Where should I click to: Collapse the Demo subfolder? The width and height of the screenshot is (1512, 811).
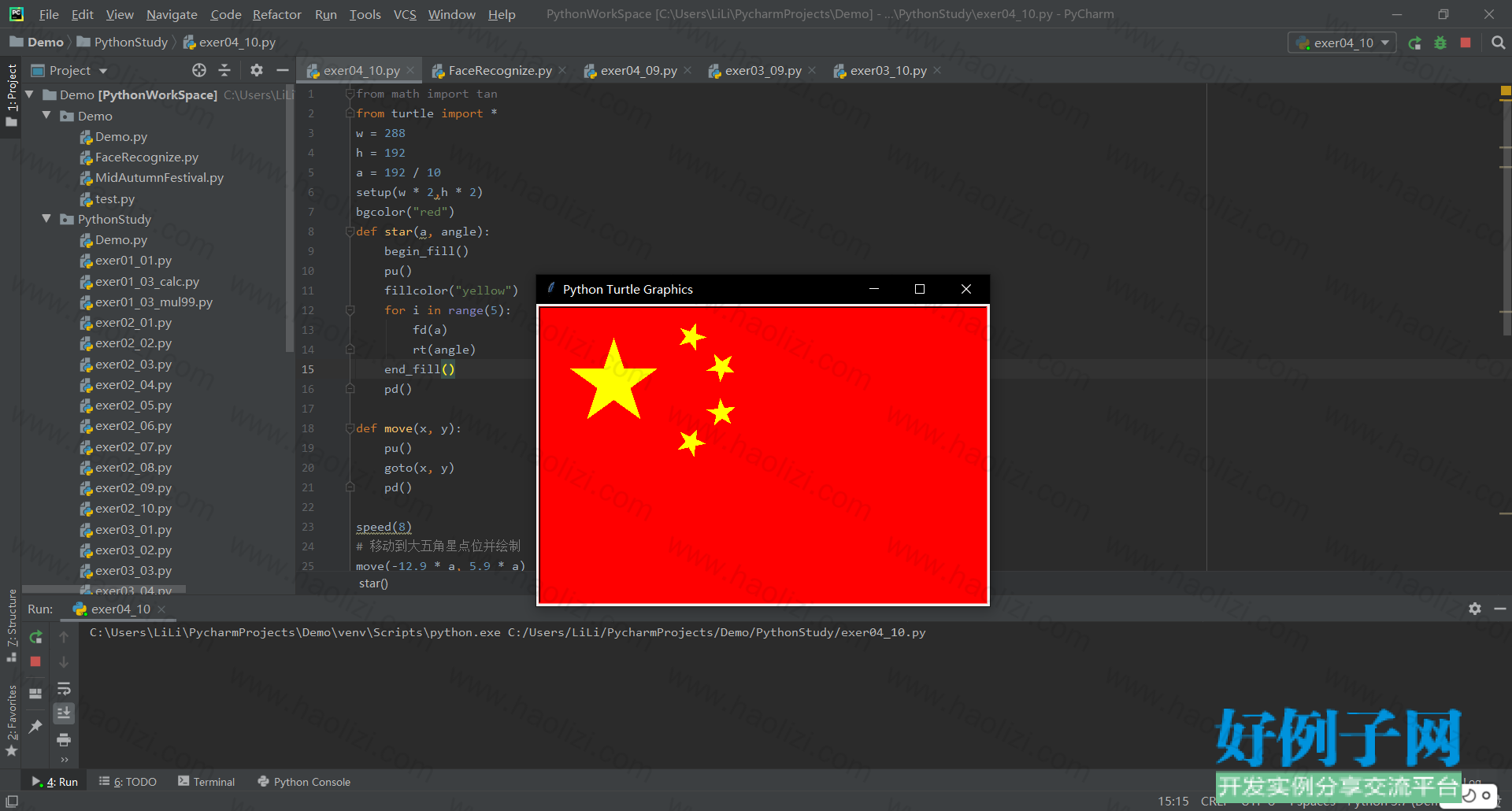coord(46,116)
